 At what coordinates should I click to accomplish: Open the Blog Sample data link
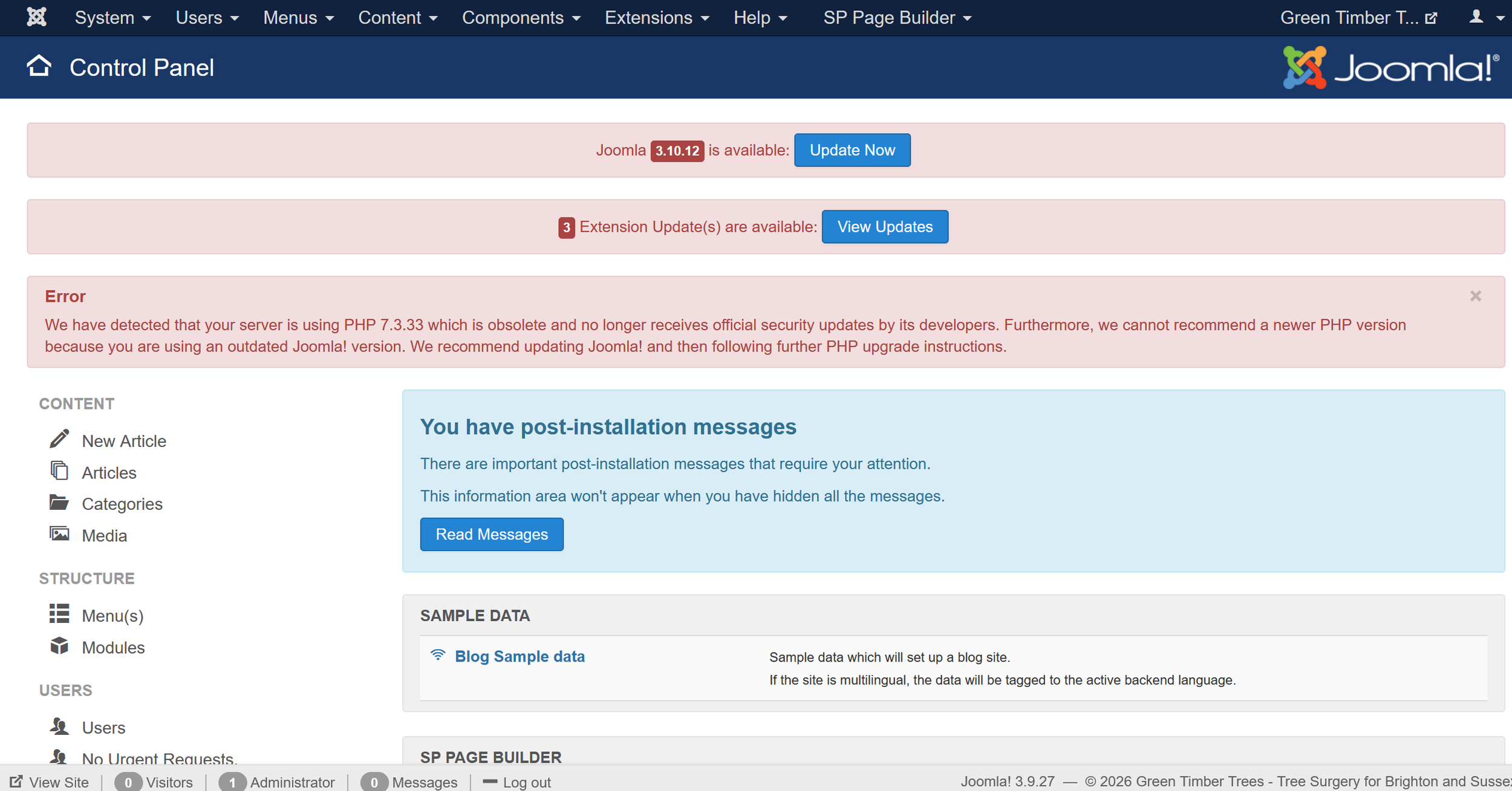click(520, 657)
